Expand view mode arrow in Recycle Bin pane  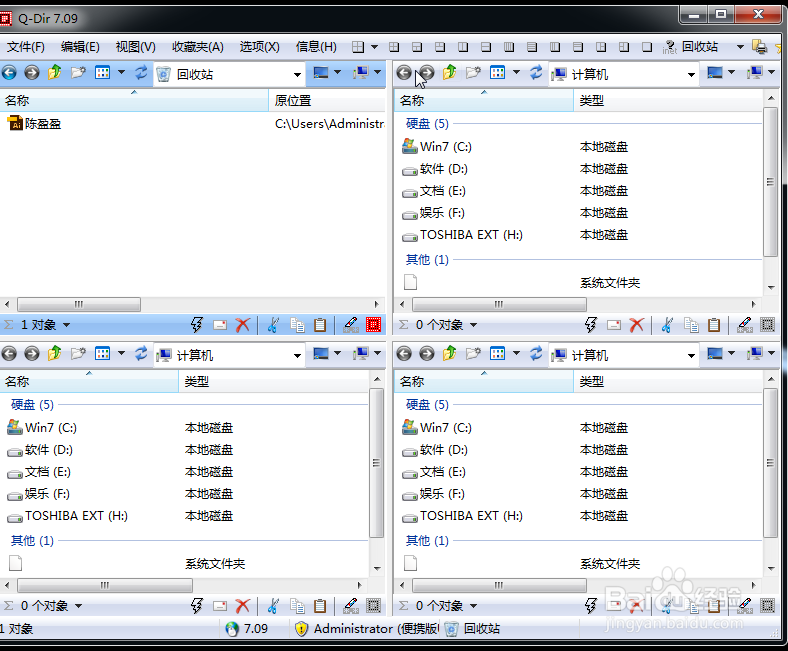click(x=121, y=73)
